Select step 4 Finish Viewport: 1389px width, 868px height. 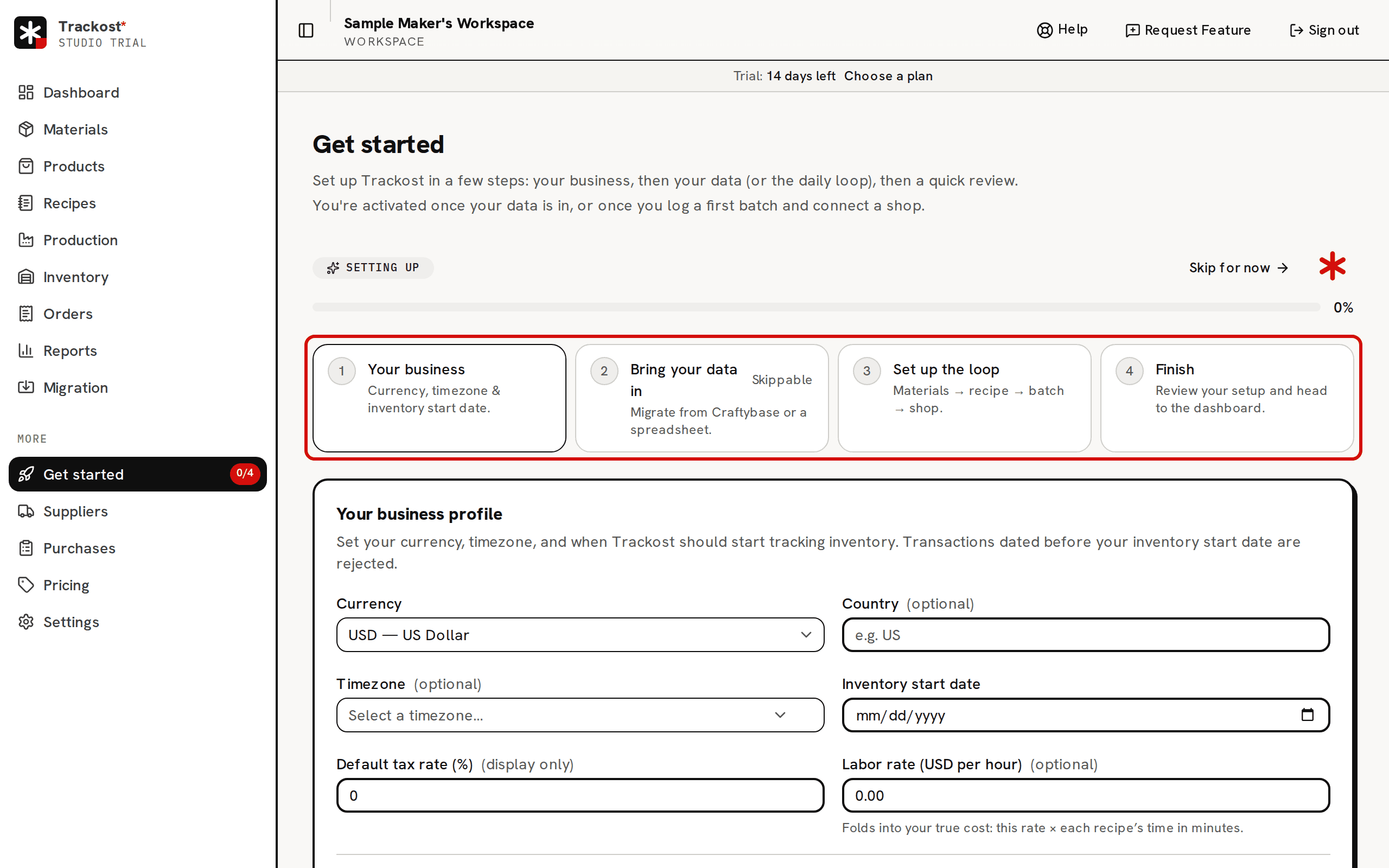click(1227, 398)
